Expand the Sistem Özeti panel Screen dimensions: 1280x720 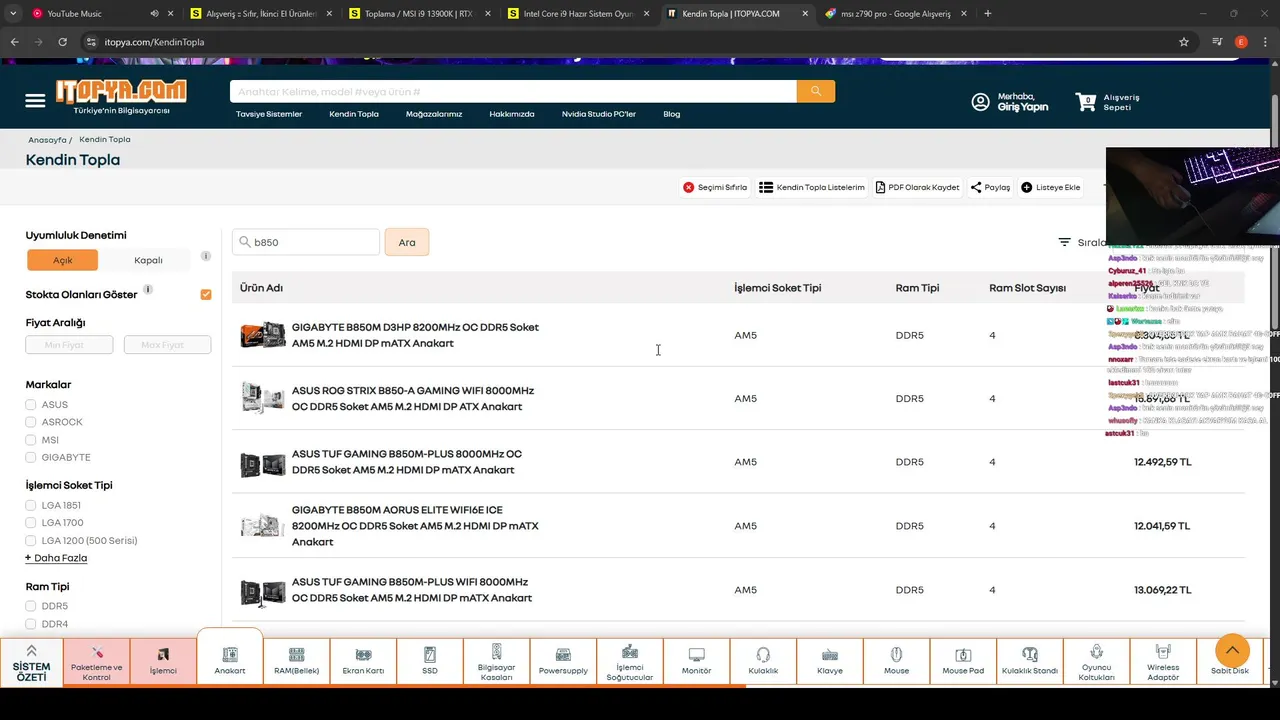click(x=32, y=662)
